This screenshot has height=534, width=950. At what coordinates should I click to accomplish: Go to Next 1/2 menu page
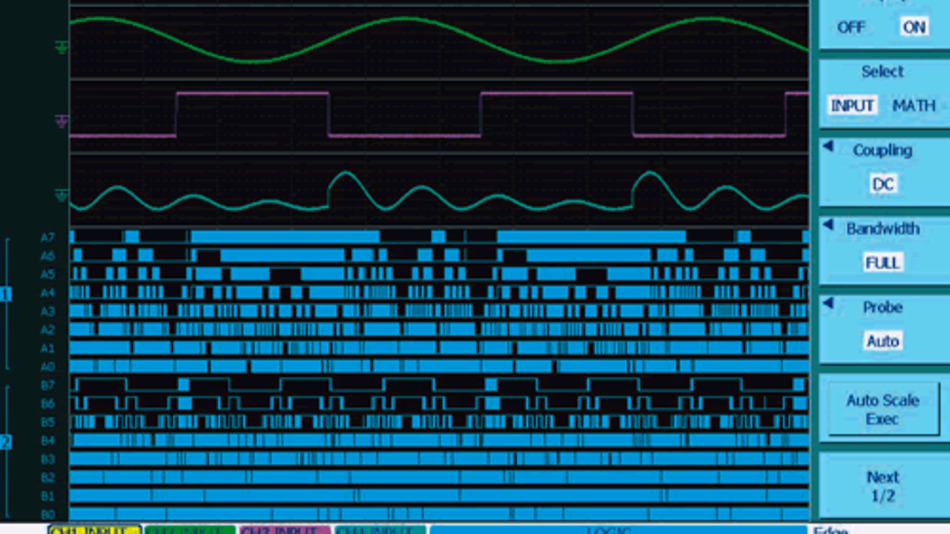882,486
